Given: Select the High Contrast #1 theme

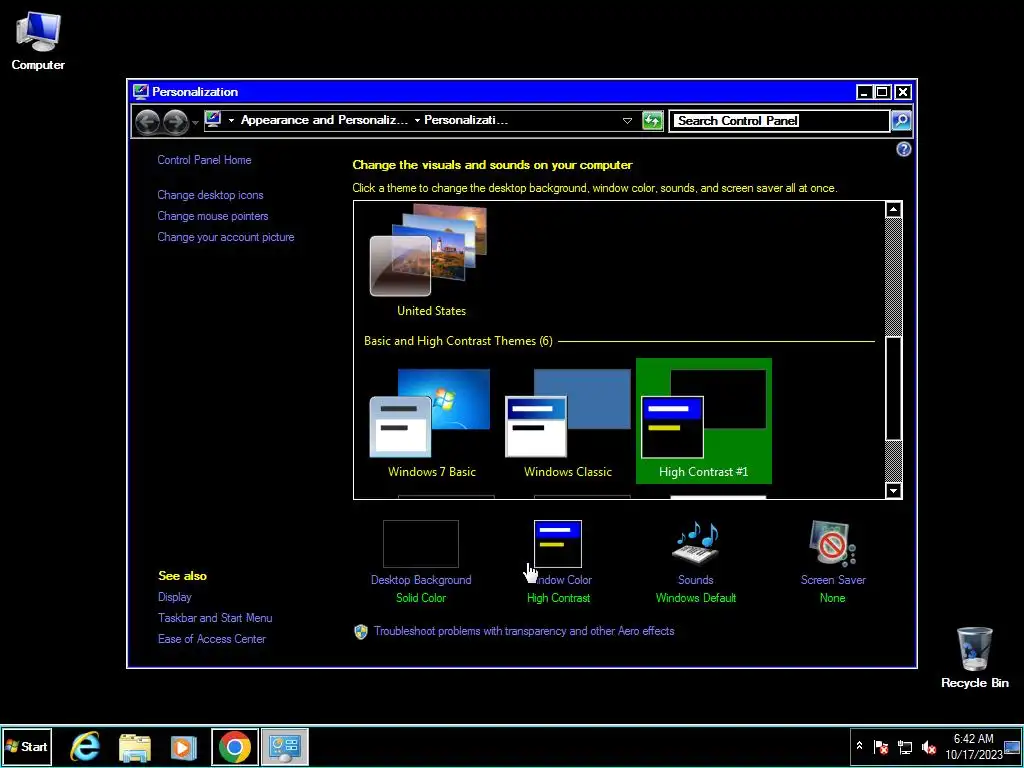Looking at the screenshot, I should [703, 421].
